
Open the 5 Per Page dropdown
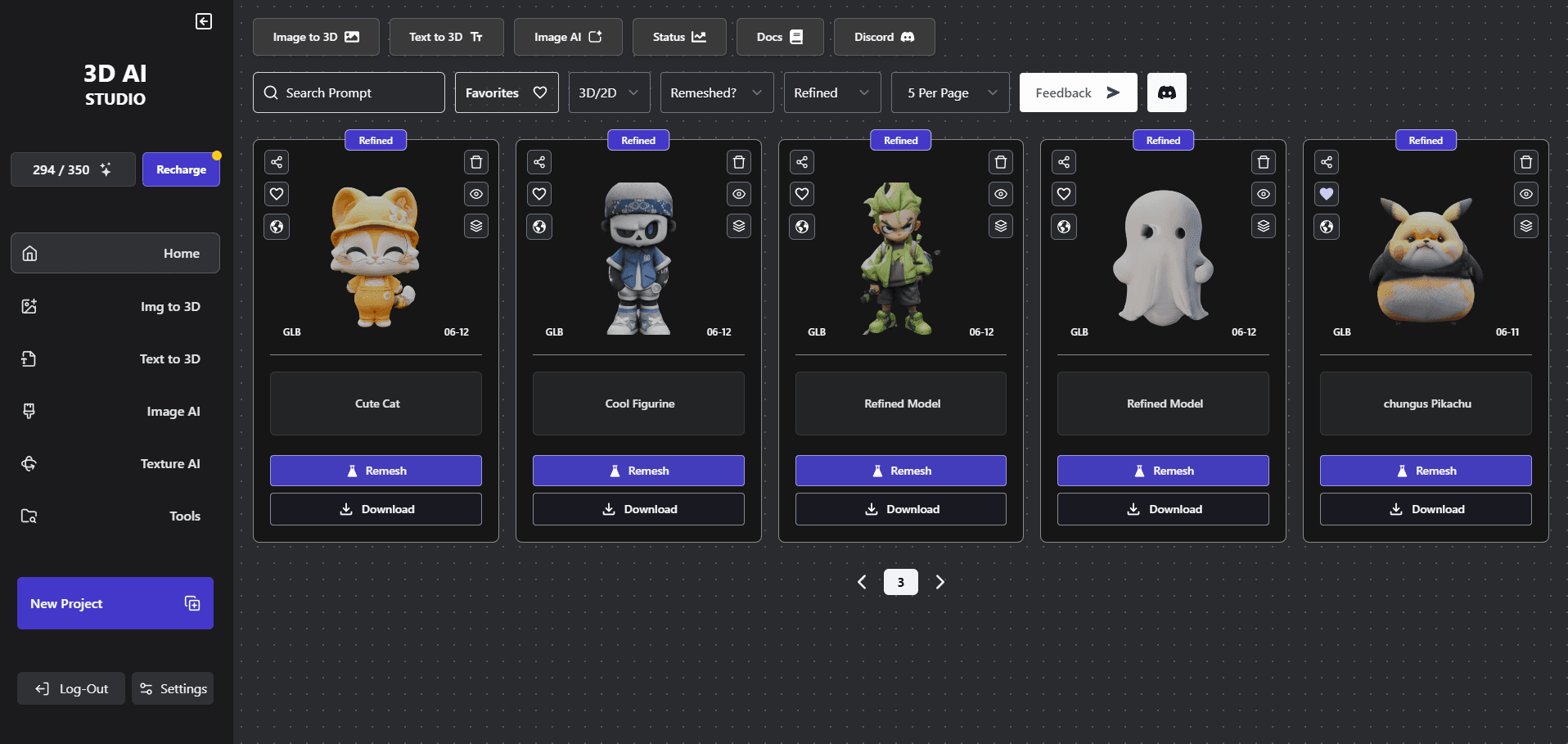[950, 92]
